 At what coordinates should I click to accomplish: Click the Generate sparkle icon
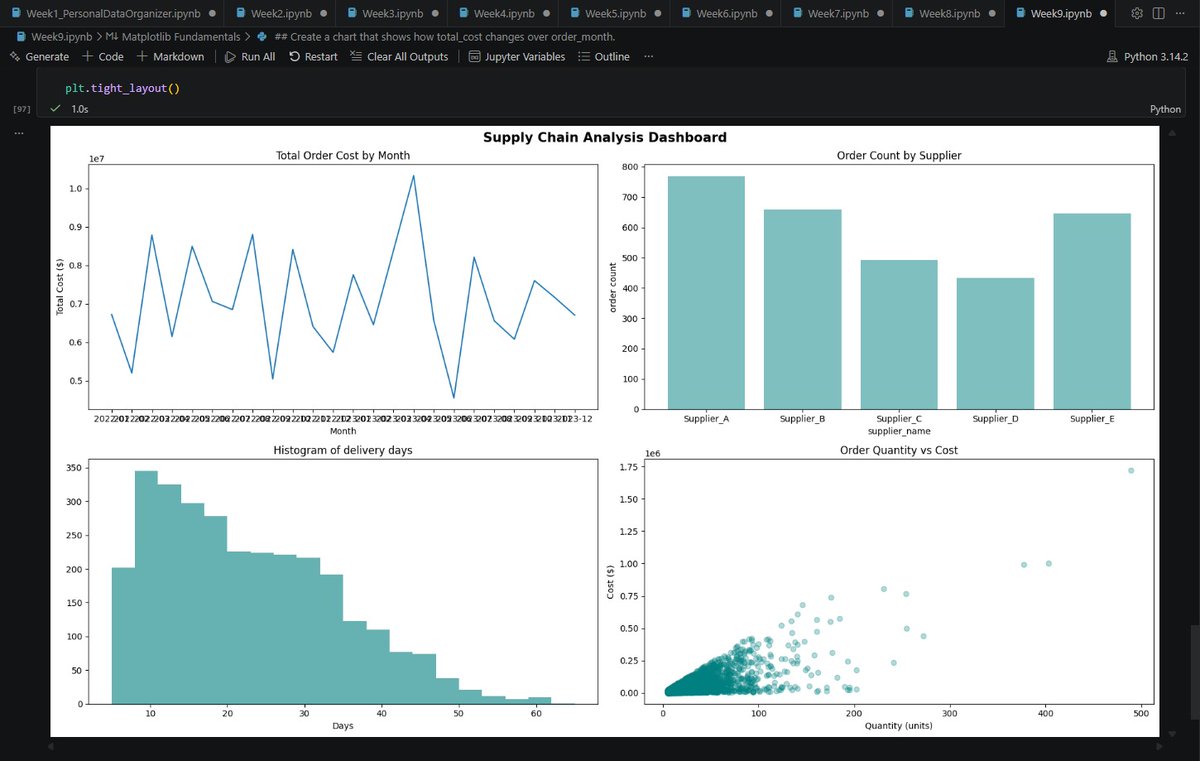[14, 57]
